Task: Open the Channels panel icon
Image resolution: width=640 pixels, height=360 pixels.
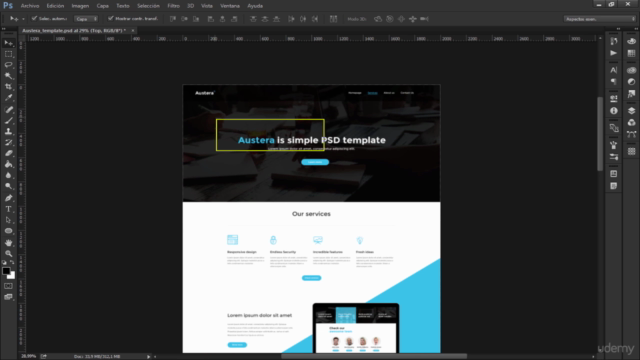Action: [x=631, y=122]
